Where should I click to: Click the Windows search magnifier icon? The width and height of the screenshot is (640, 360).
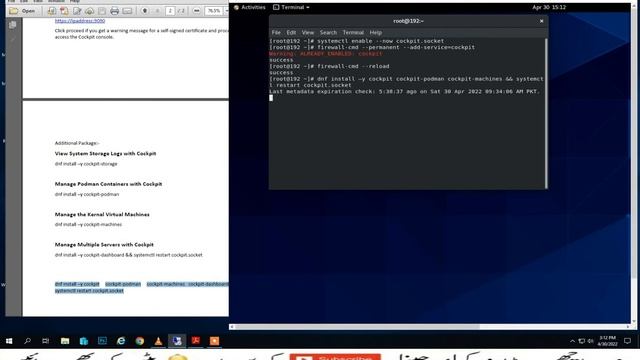[27, 341]
